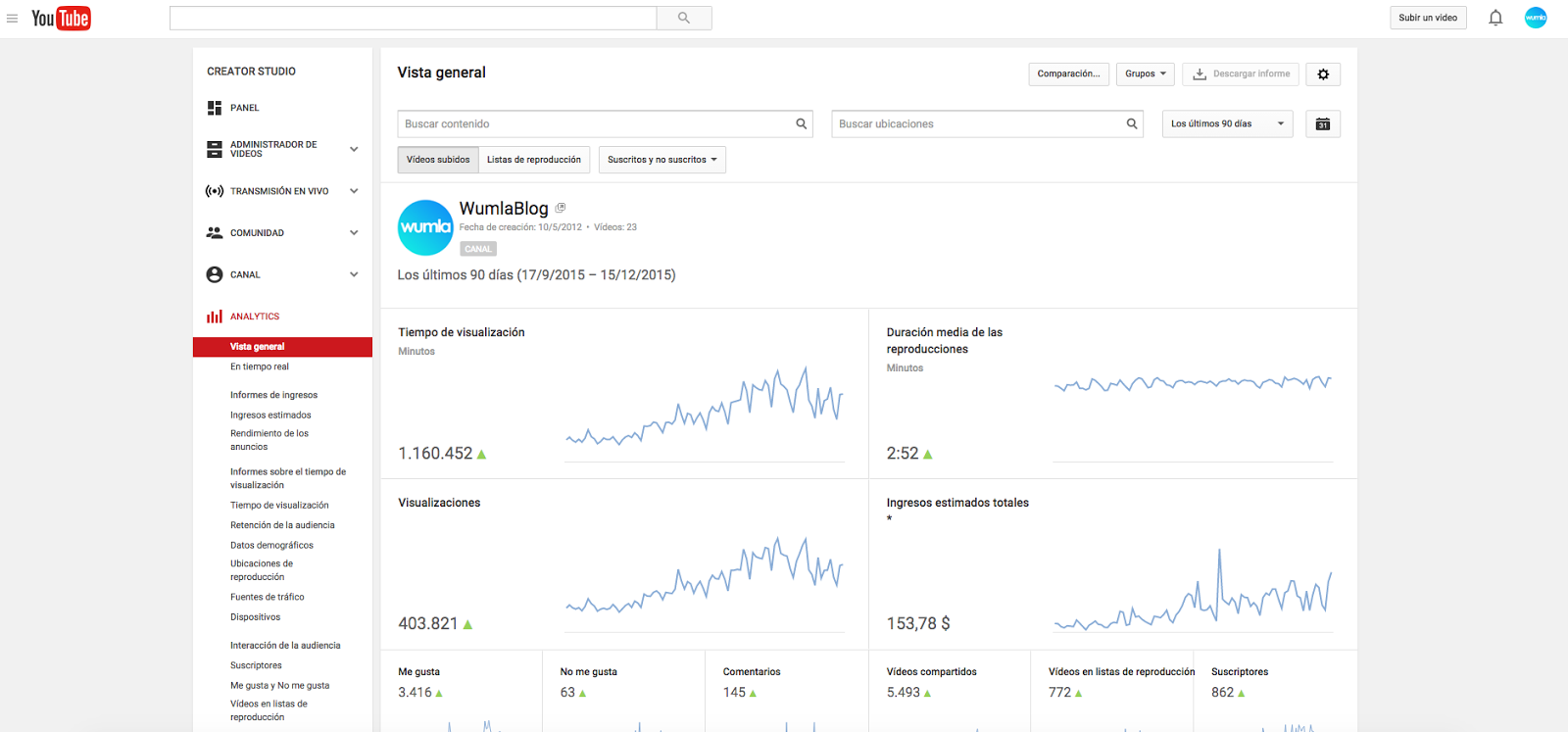Open Ubicaciones de reproducción report
The width and height of the screenshot is (1568, 732).
(262, 570)
